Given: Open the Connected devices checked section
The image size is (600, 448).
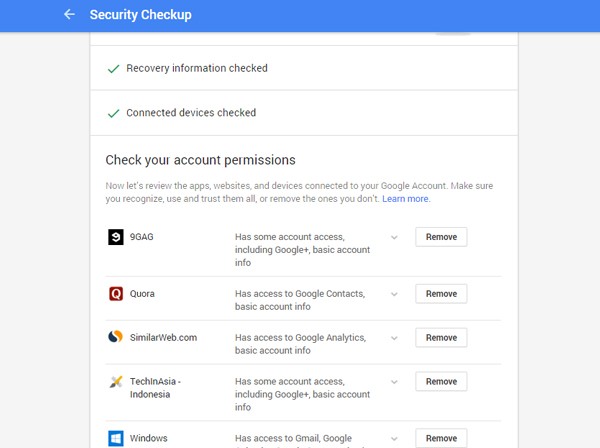Looking at the screenshot, I should [x=304, y=113].
